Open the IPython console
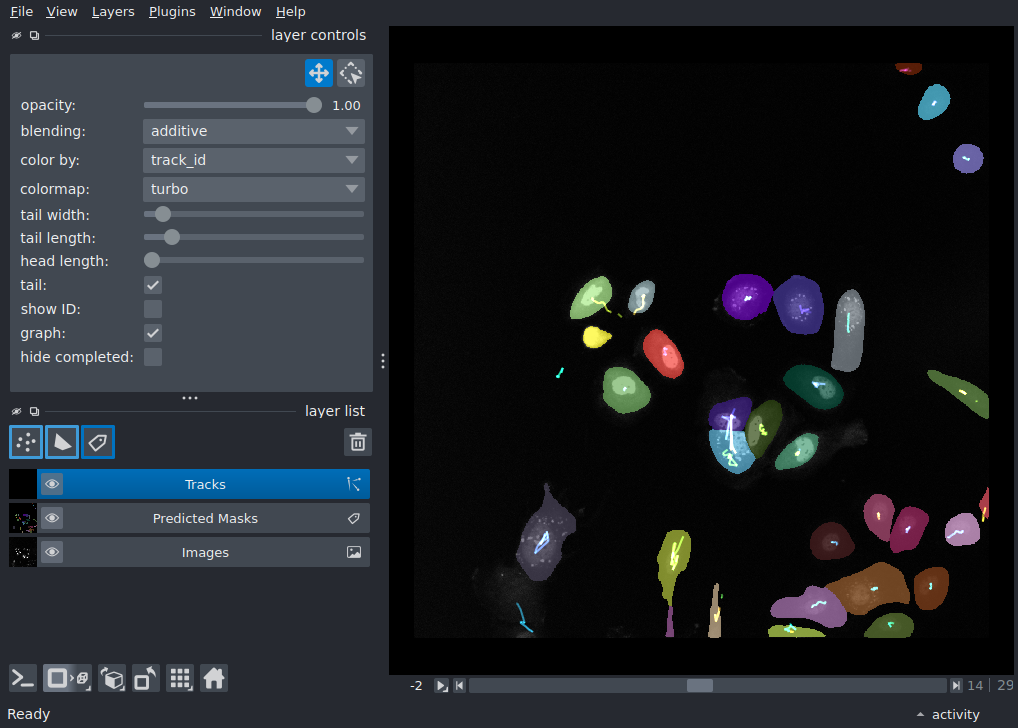The image size is (1018, 728). tap(23, 679)
